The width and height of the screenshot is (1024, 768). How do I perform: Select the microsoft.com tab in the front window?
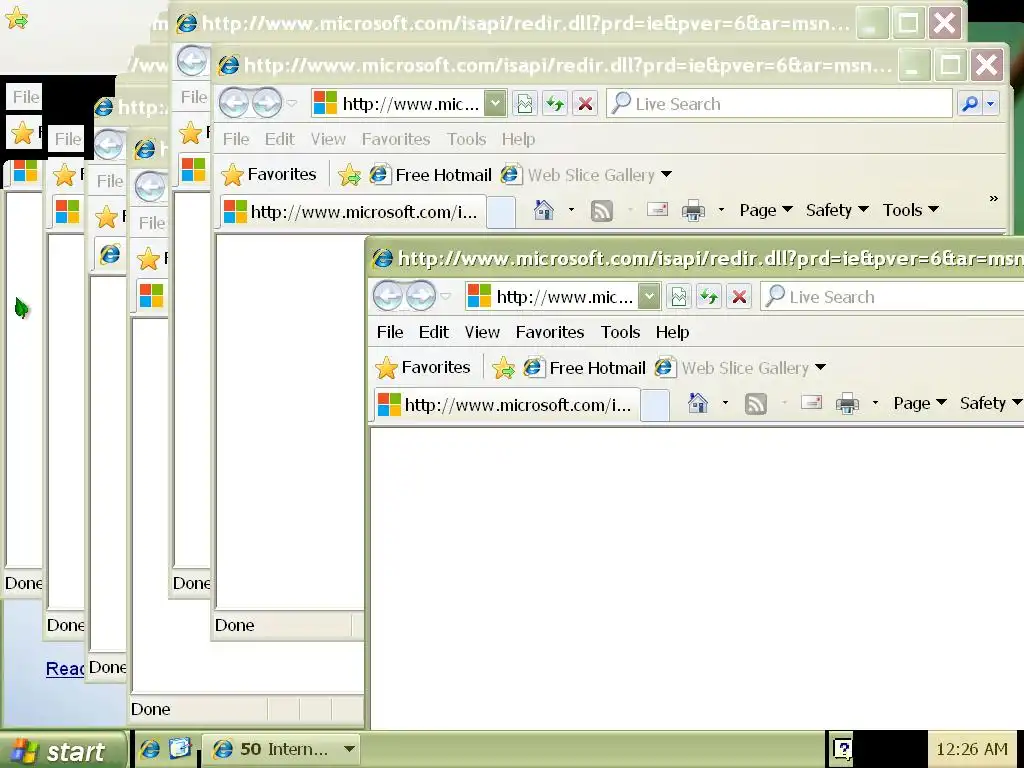pos(507,405)
